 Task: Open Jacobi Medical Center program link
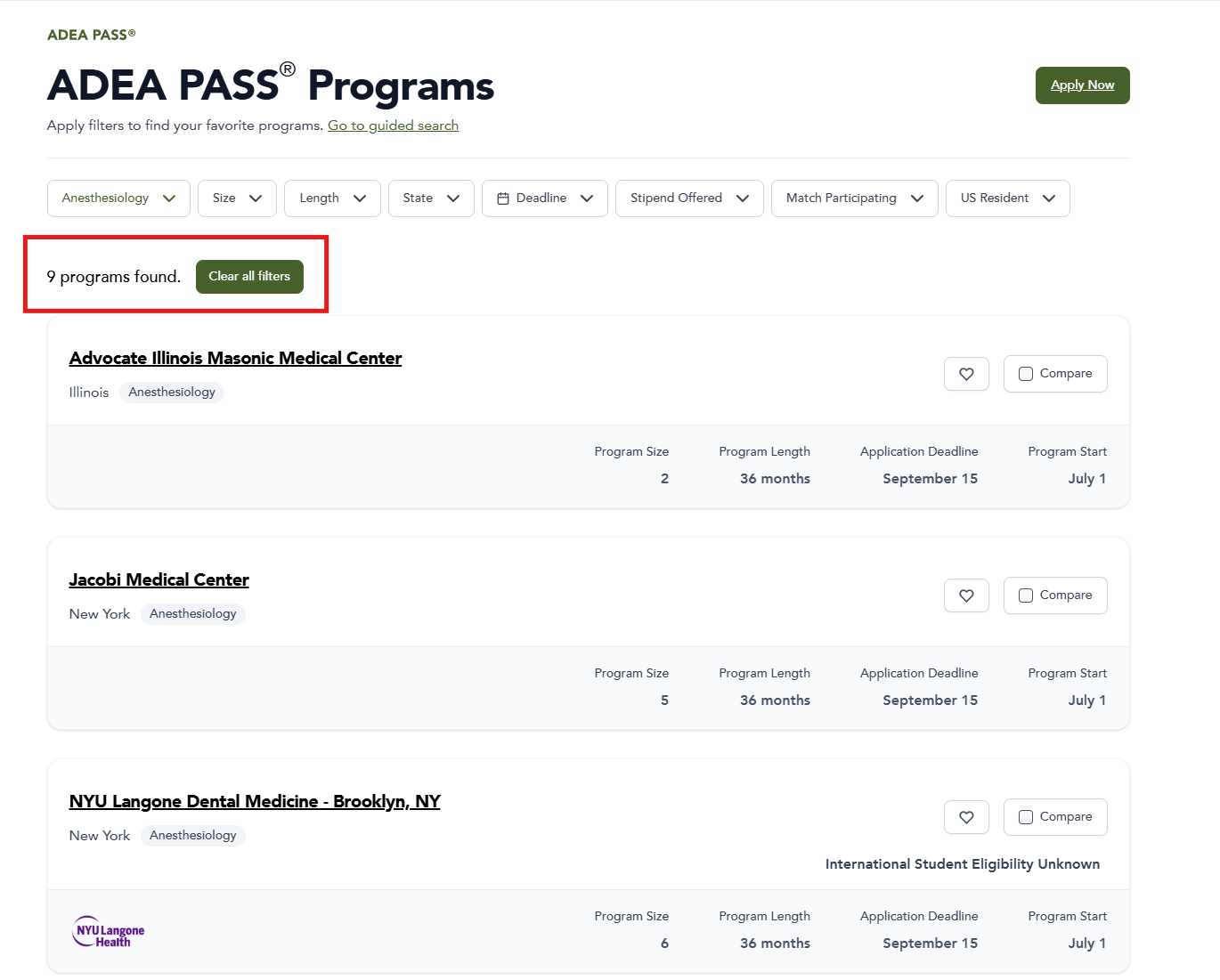[x=159, y=579]
